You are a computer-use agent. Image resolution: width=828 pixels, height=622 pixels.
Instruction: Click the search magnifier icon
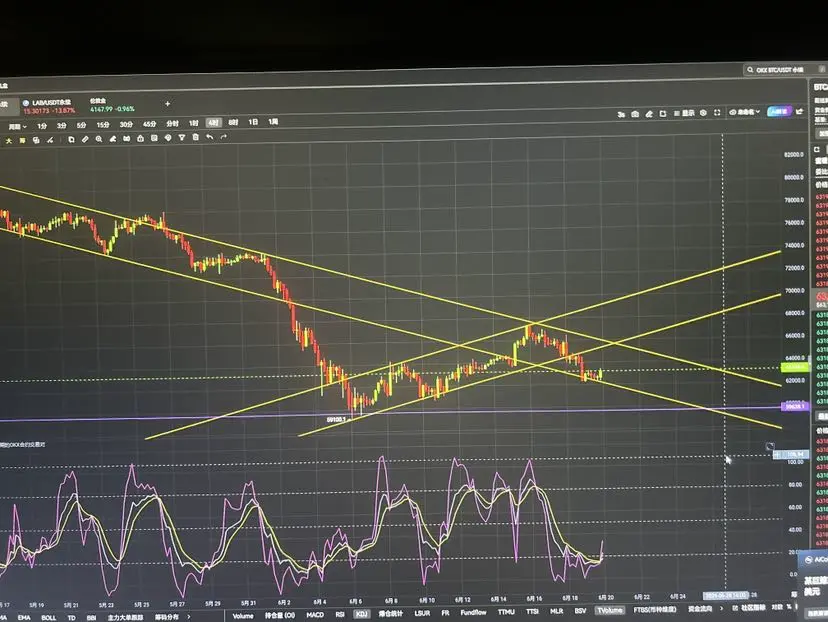pos(750,70)
